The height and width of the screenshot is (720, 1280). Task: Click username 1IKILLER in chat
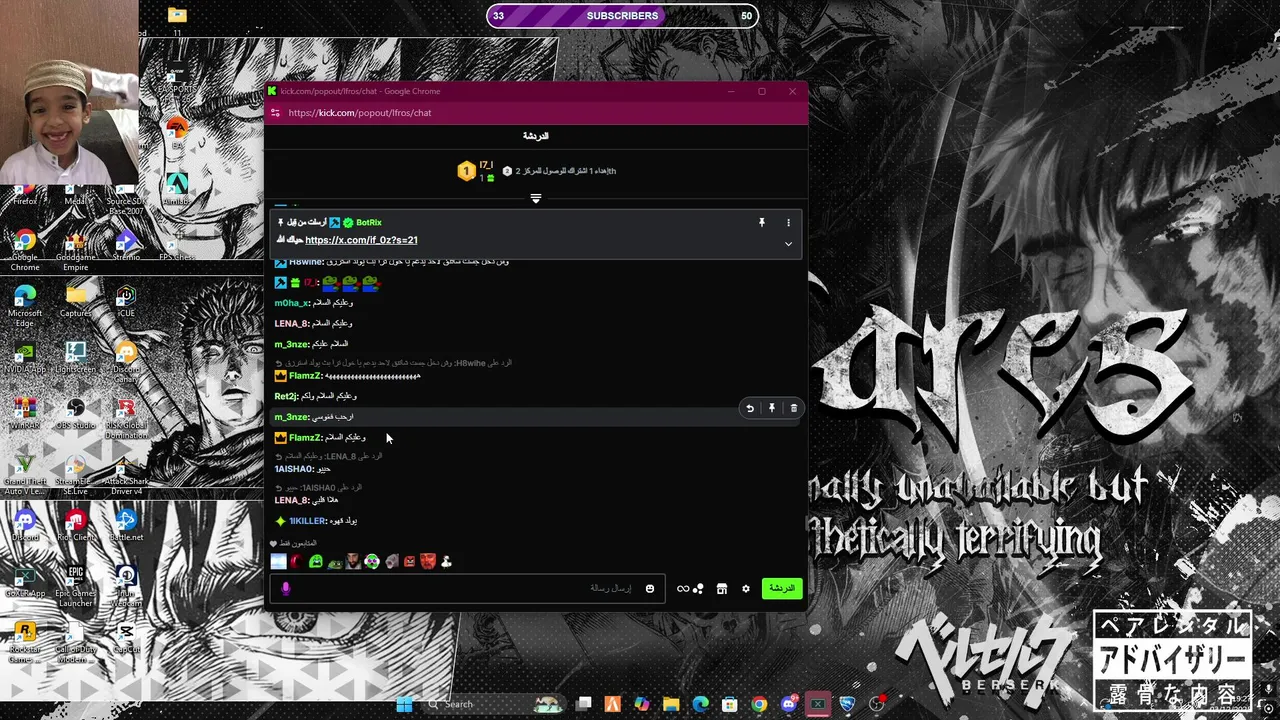point(308,521)
